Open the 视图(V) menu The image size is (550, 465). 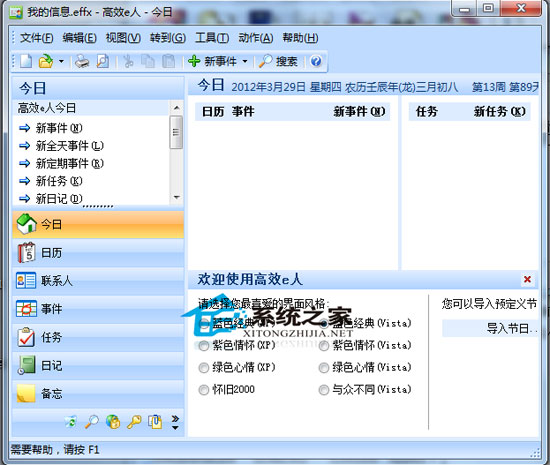tap(123, 38)
